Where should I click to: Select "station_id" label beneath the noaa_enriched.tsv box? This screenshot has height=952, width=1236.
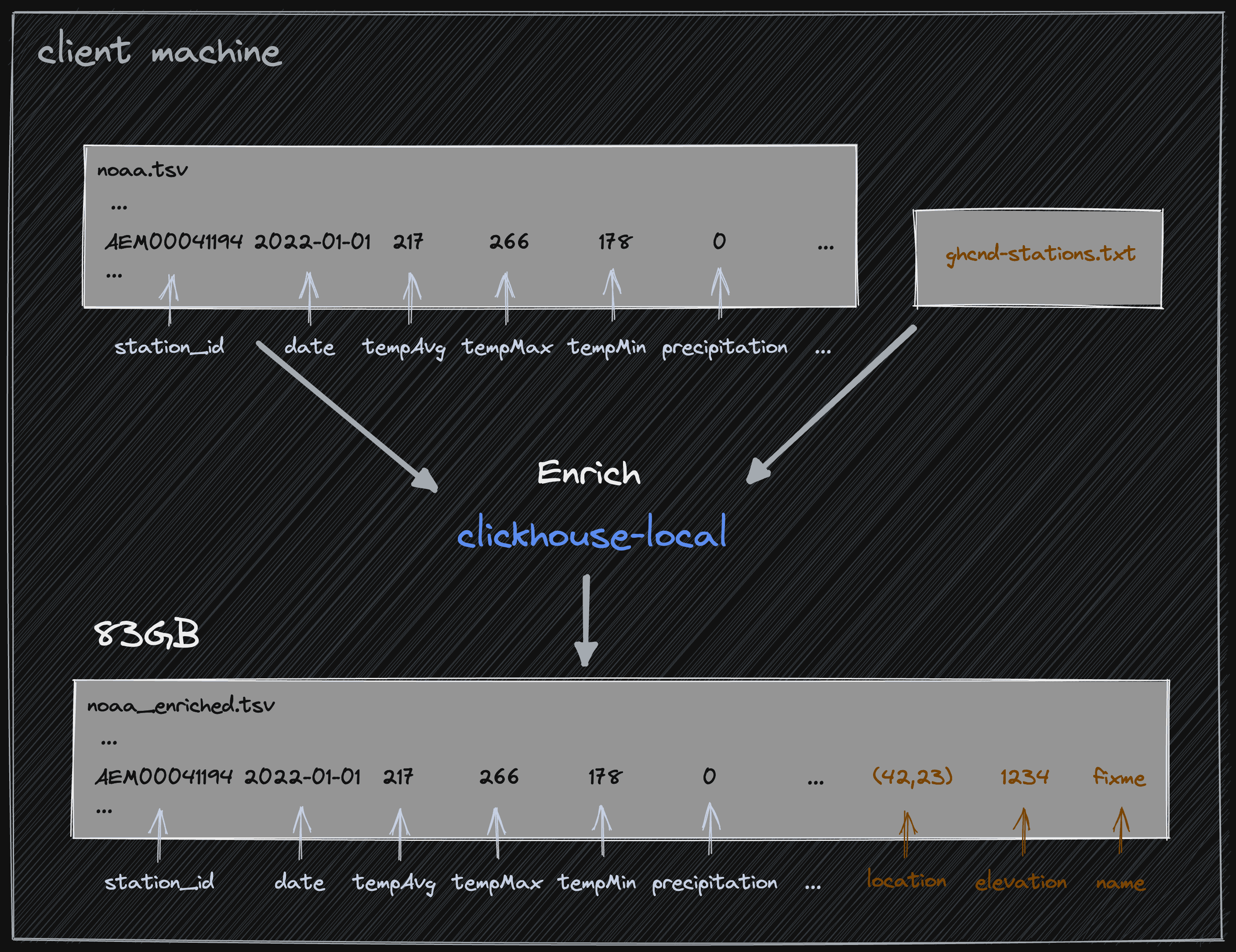pos(159,882)
